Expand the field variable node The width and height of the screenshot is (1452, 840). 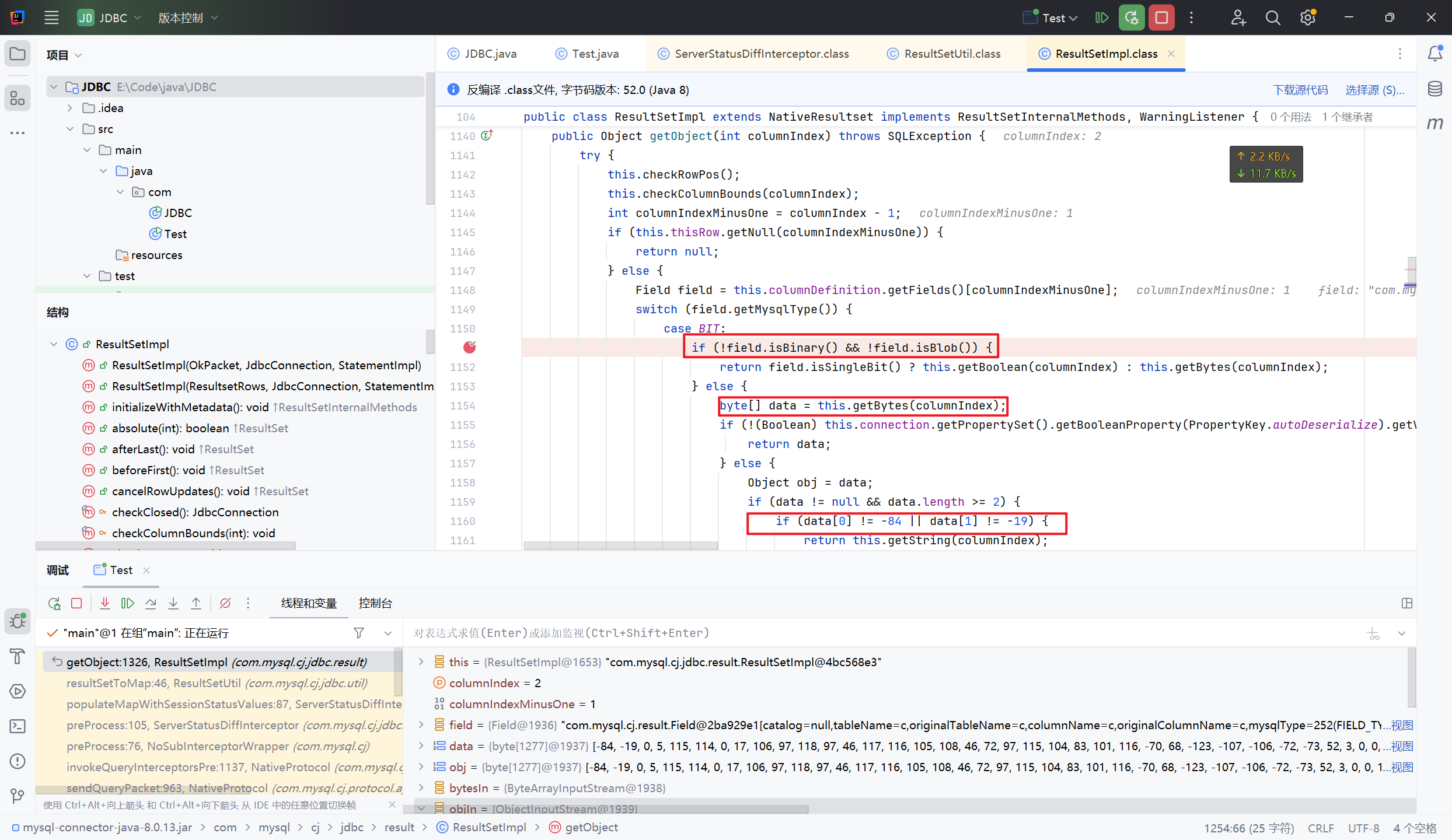pos(421,724)
